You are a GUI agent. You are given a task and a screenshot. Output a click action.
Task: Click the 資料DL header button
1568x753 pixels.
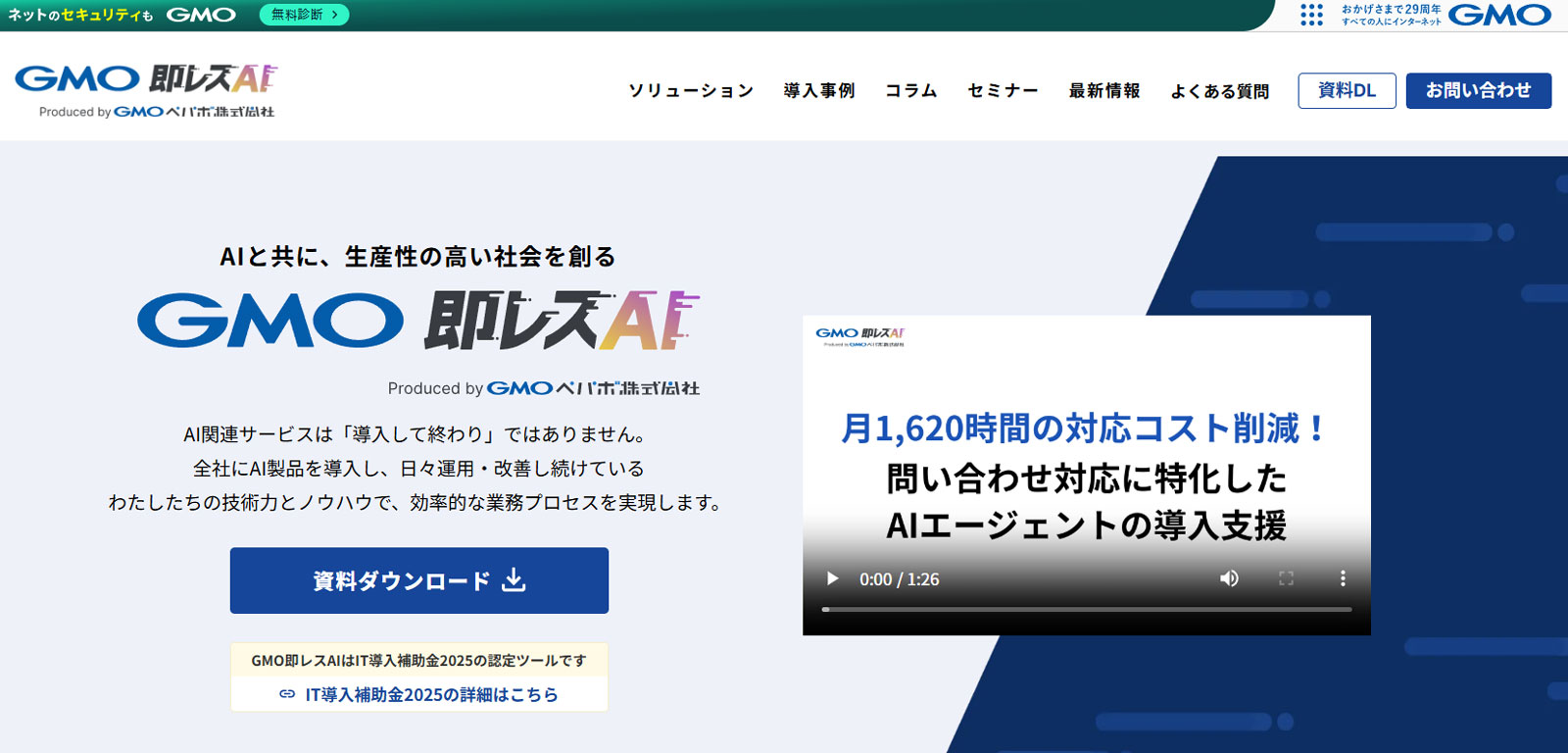point(1347,90)
